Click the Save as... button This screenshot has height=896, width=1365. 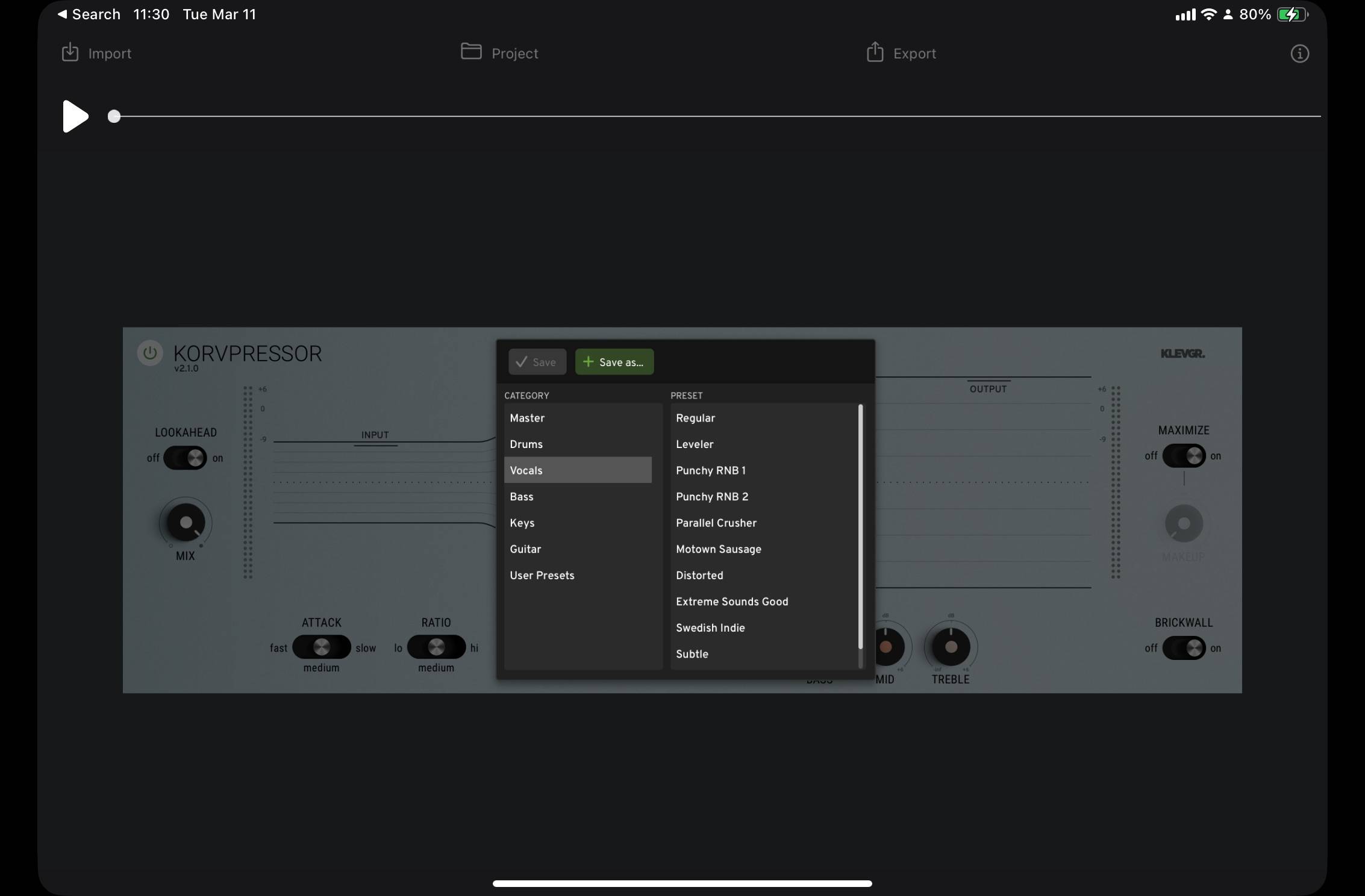click(x=614, y=362)
